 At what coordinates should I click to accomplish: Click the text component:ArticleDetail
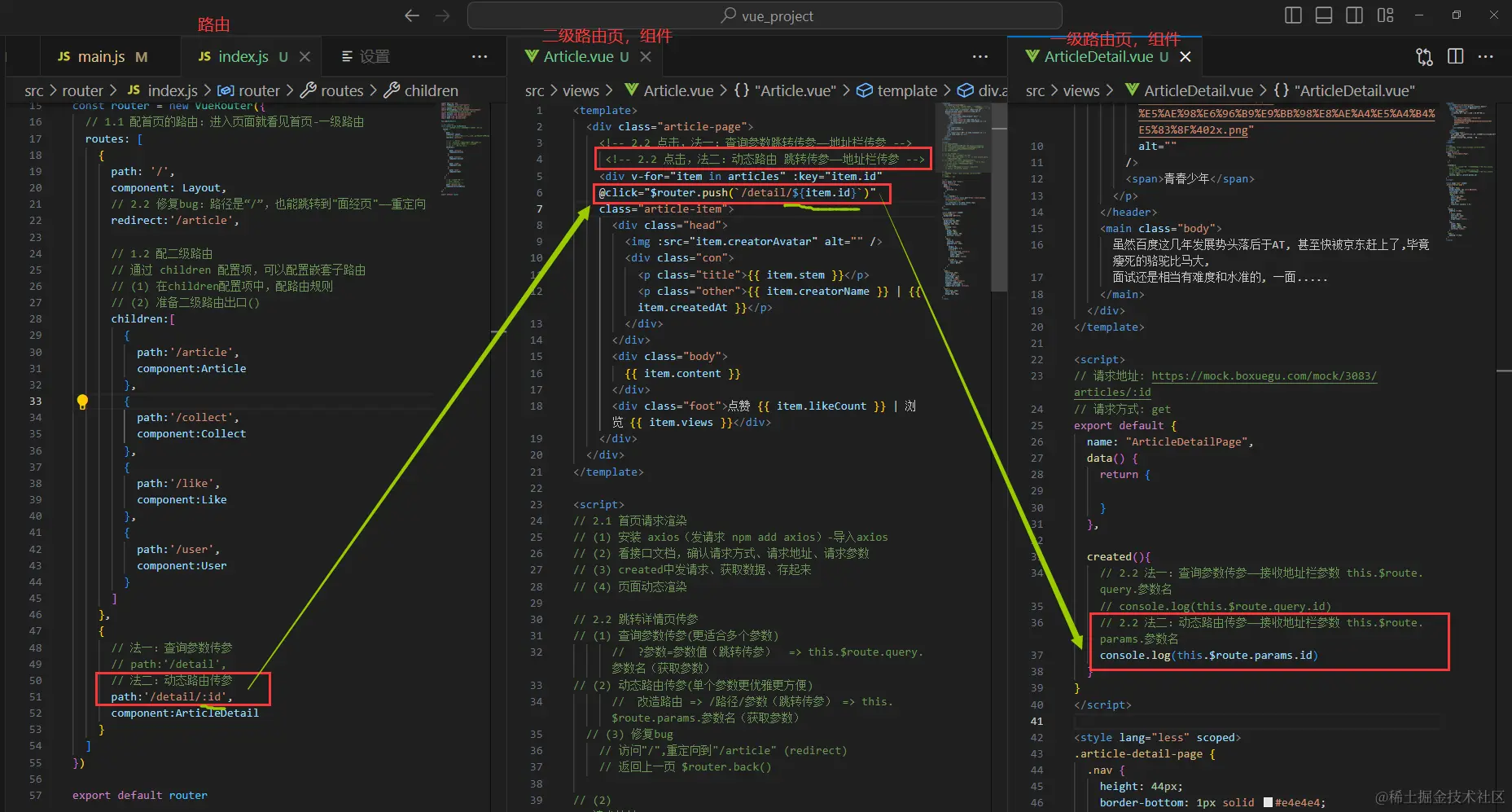tap(185, 713)
